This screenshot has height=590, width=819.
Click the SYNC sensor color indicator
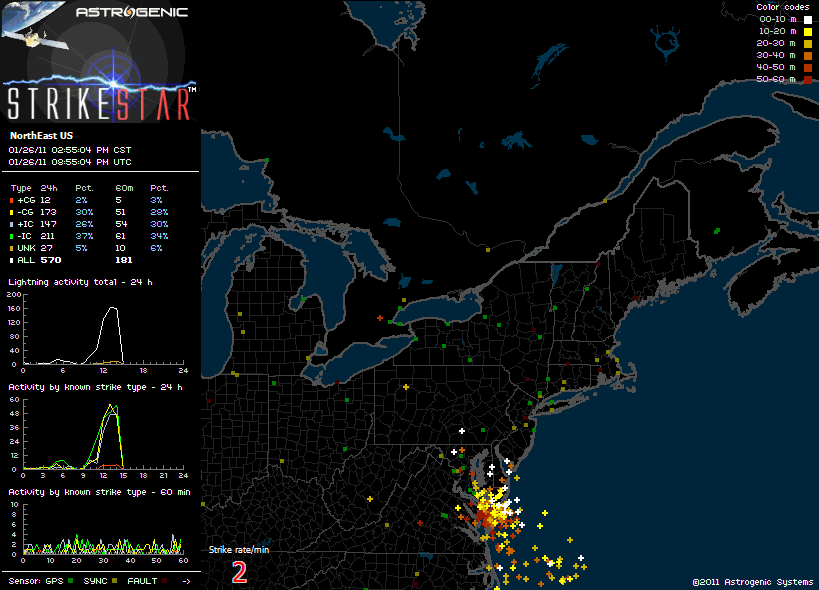click(114, 581)
